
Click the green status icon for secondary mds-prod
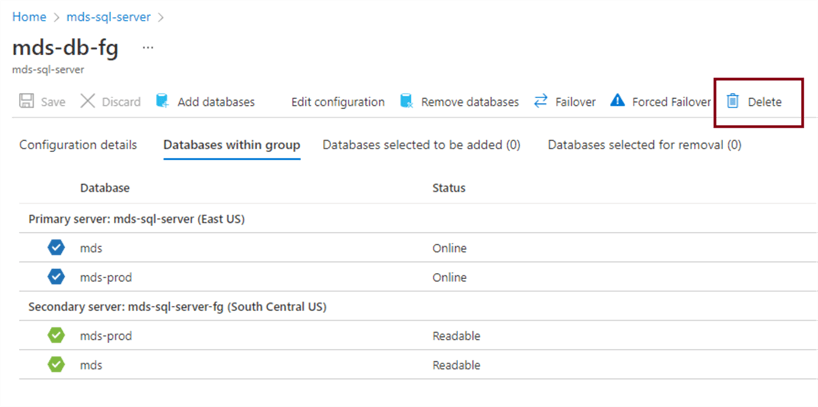(56, 336)
